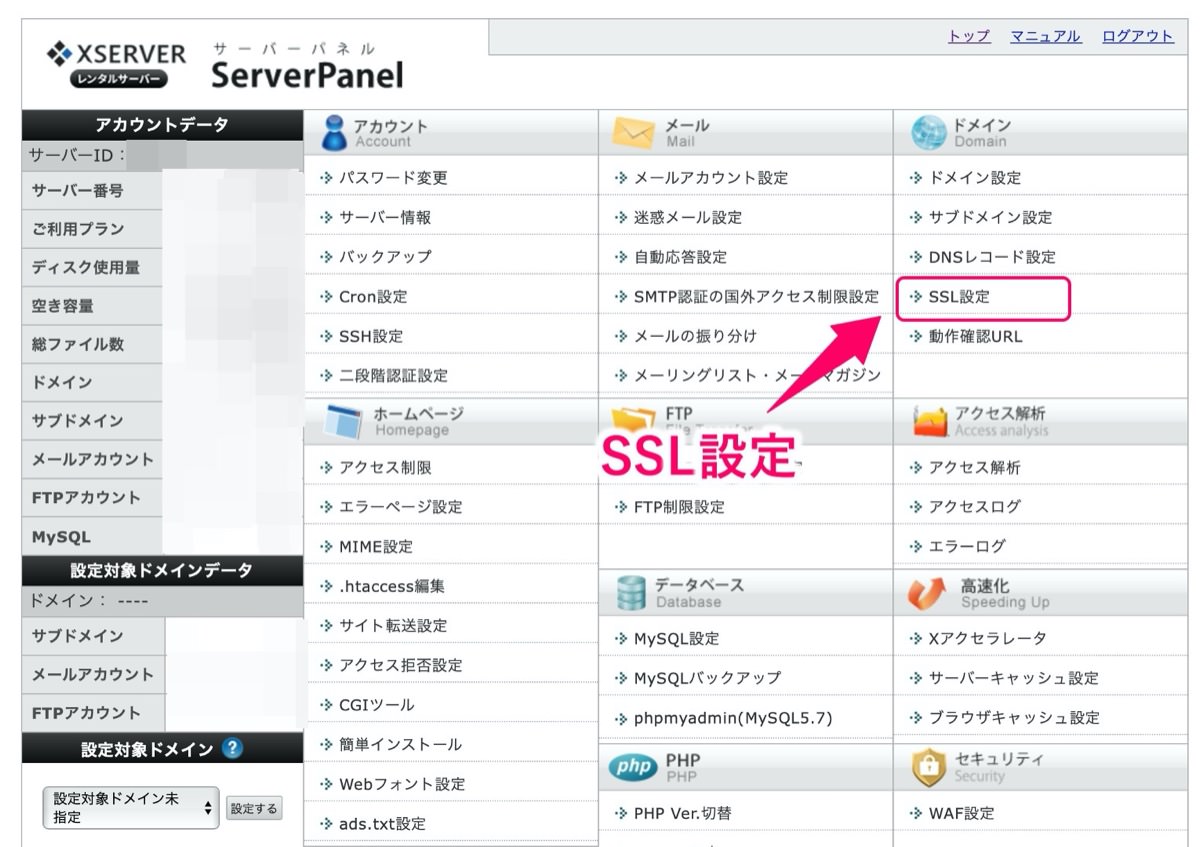Click the Account section person icon
This screenshot has height=847, width=1200.
tap(334, 132)
